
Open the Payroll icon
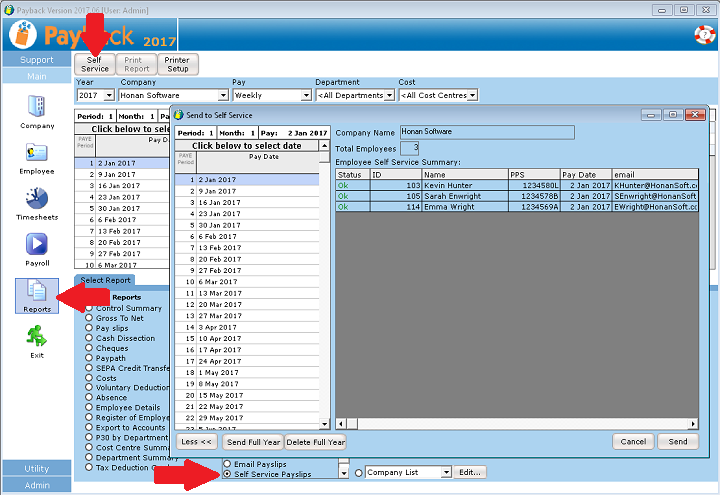[37, 245]
